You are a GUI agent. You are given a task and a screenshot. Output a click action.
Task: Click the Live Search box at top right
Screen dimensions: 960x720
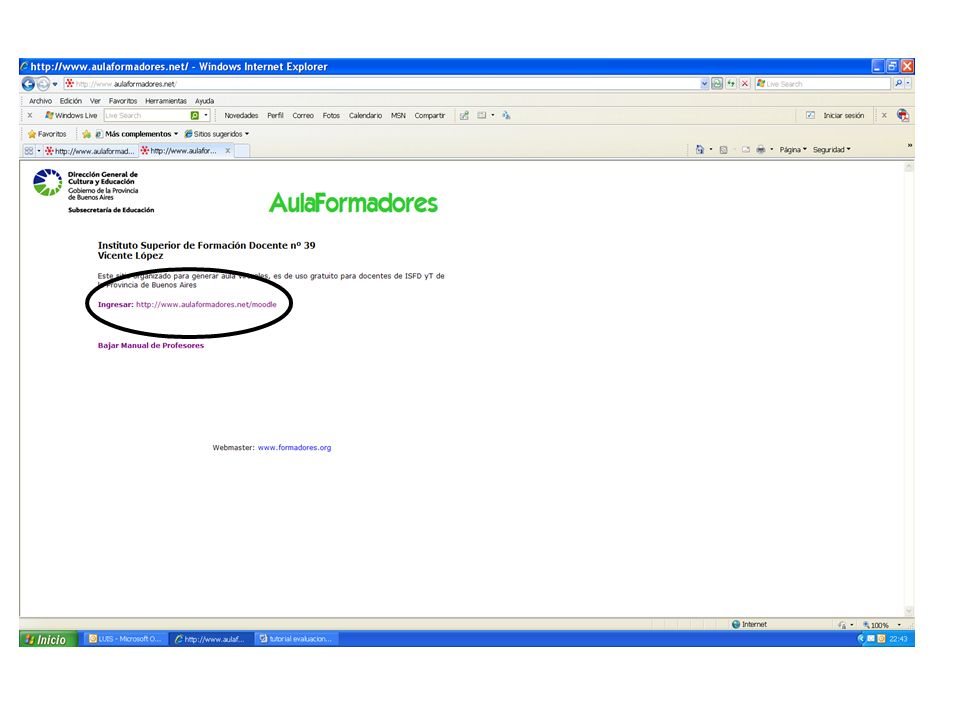[x=823, y=84]
